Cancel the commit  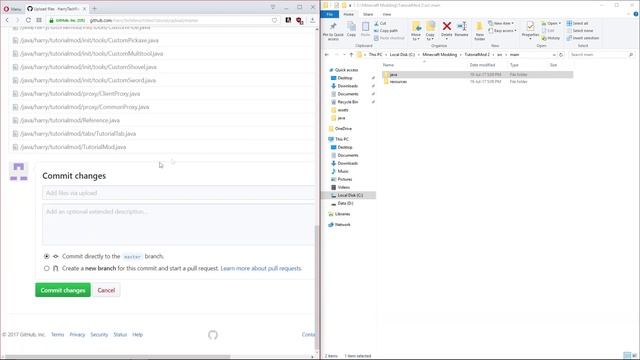(x=106, y=290)
